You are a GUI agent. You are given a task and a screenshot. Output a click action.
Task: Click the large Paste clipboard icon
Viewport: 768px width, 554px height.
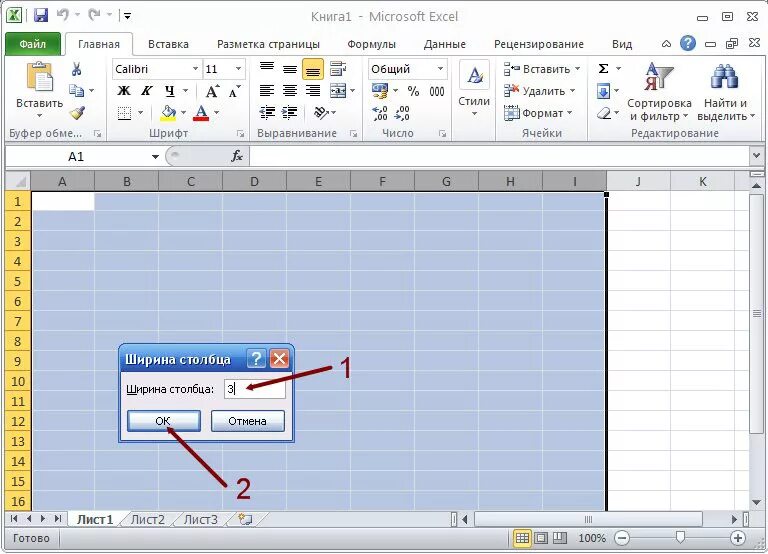pyautogui.click(x=39, y=77)
